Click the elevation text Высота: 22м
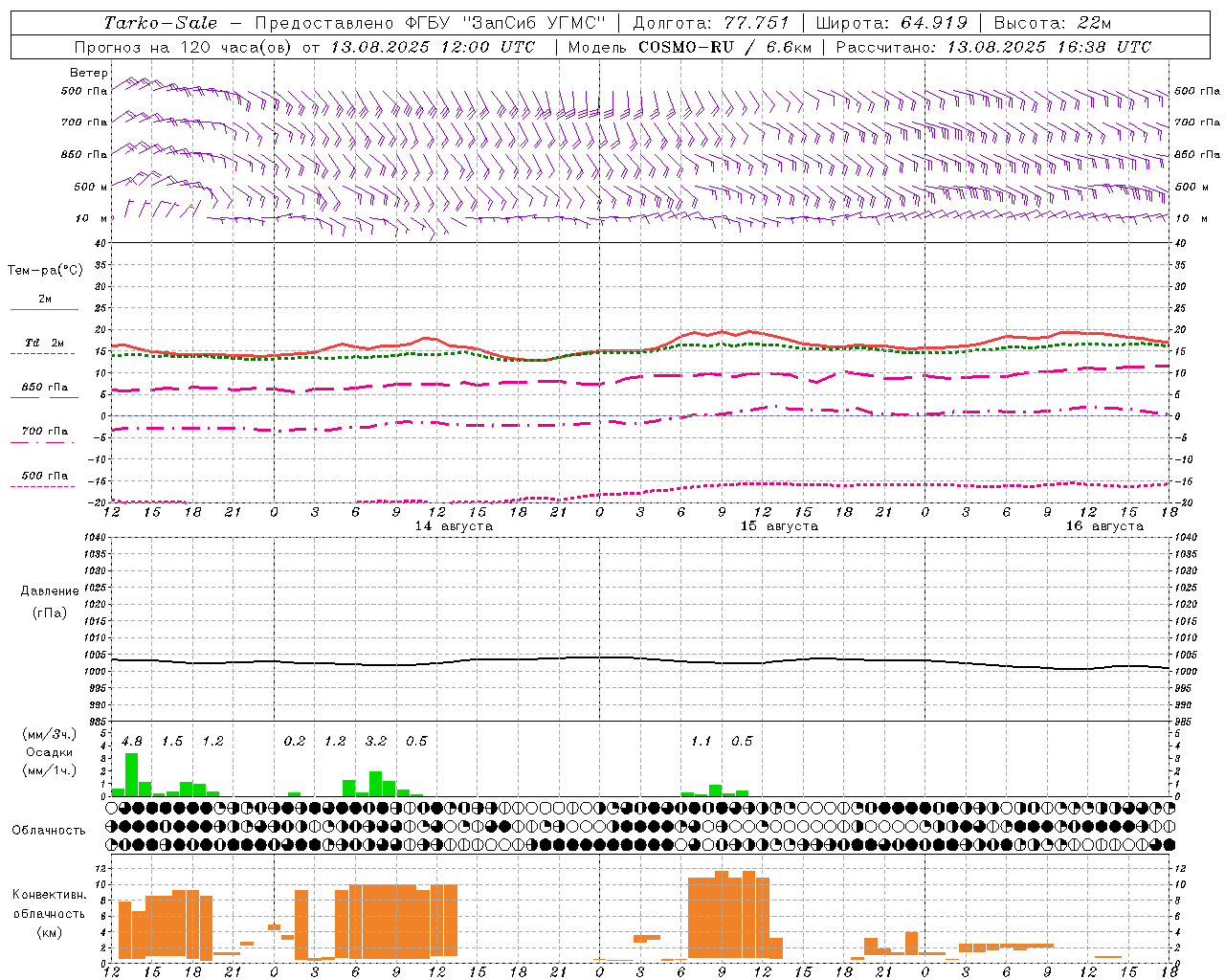 point(1053,23)
